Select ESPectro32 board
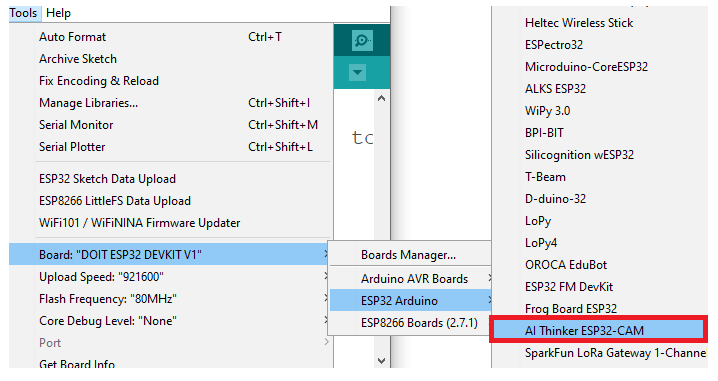 click(600, 44)
